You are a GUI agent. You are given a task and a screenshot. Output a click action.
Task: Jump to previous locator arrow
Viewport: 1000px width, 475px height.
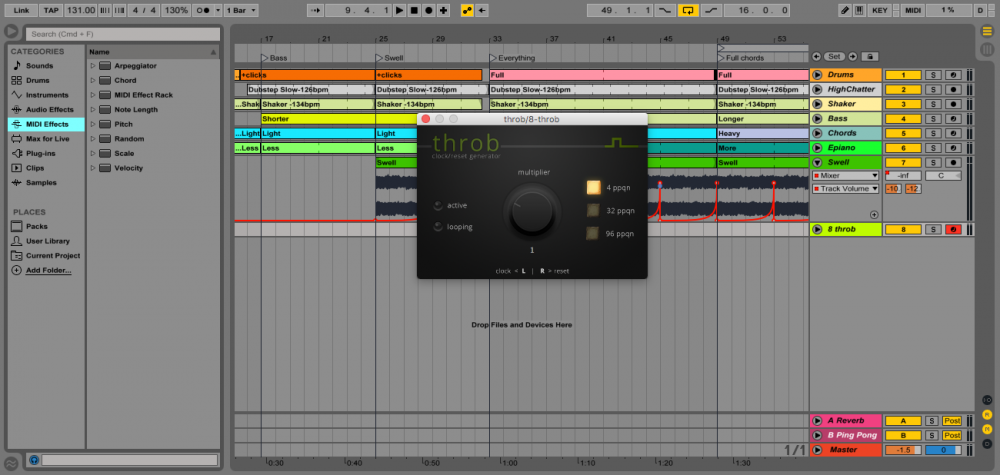816,56
